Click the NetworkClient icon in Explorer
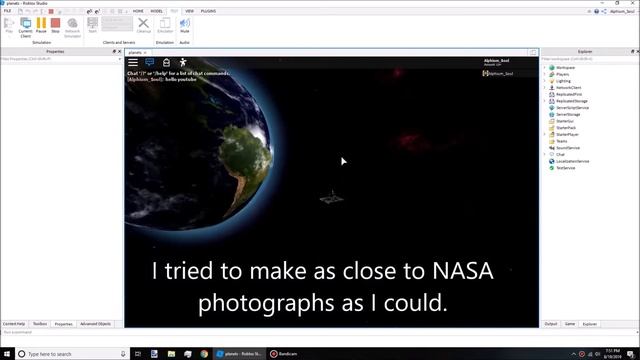Viewport: 640px width, 360px height. (x=551, y=87)
